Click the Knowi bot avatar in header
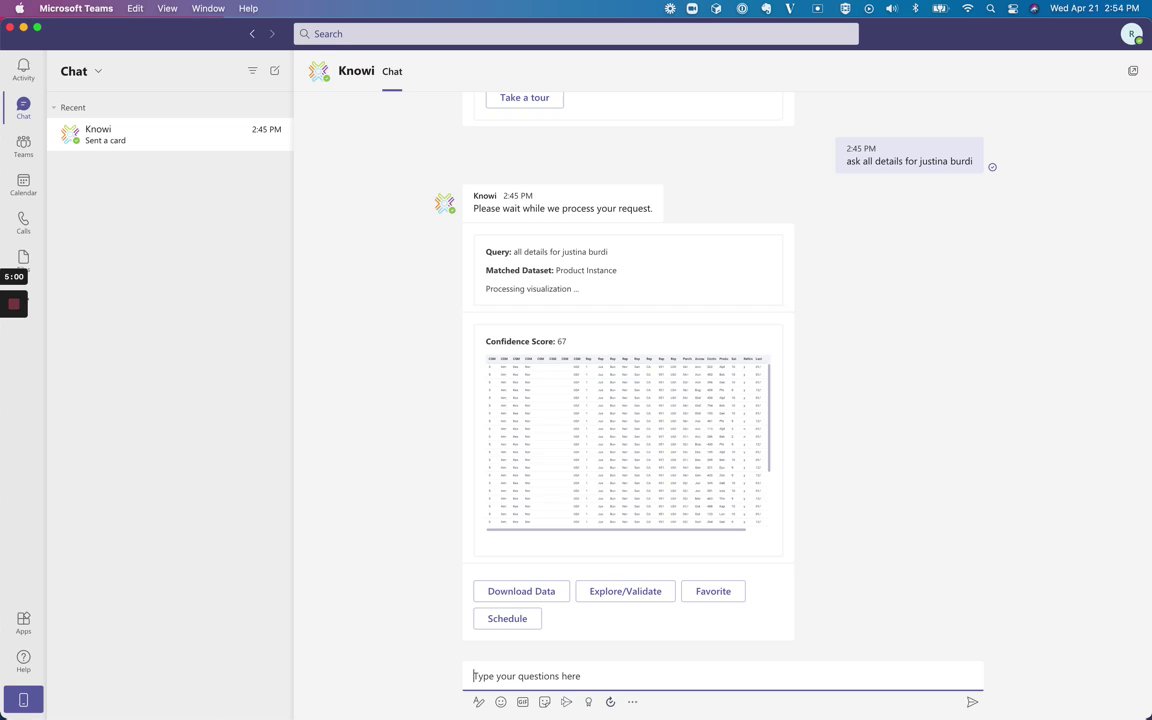The height and width of the screenshot is (720, 1152). (x=319, y=71)
